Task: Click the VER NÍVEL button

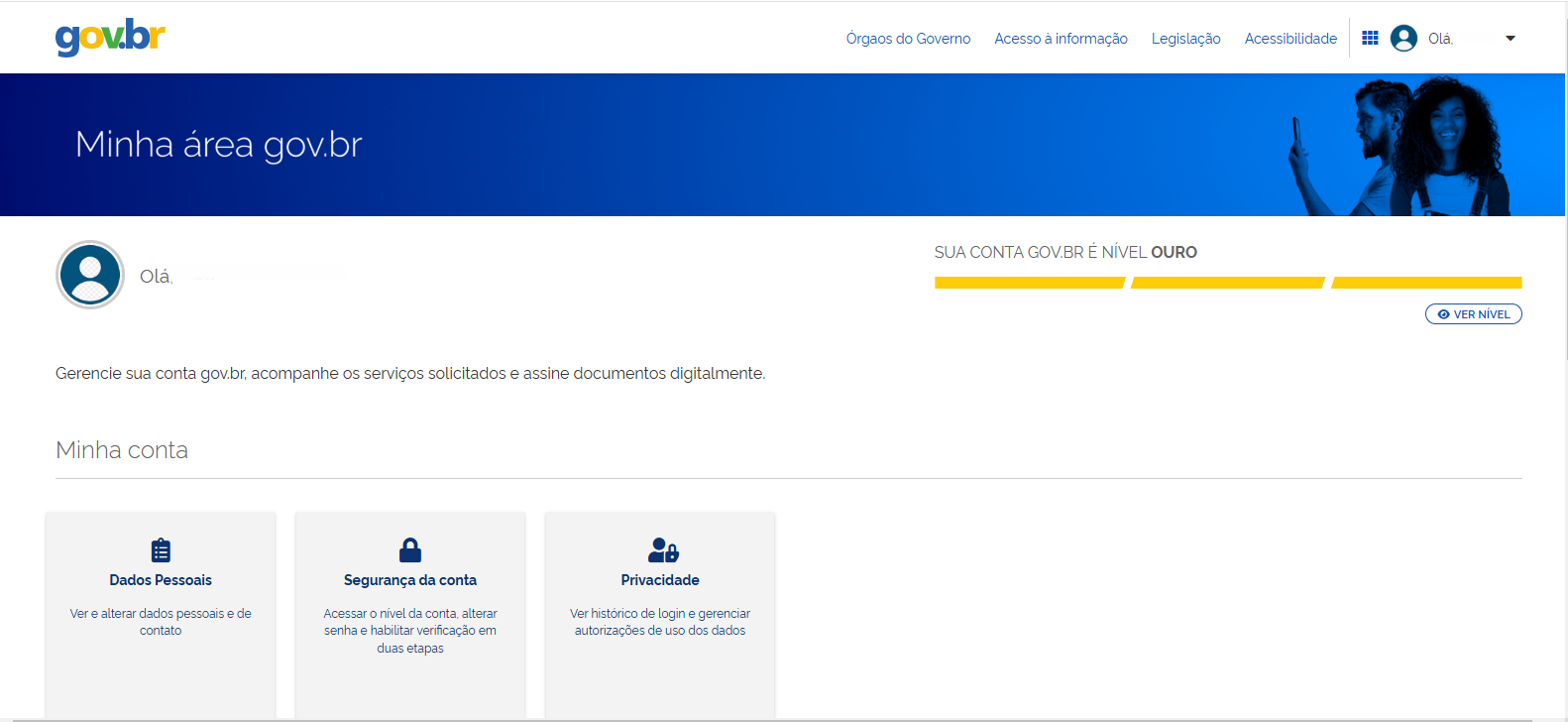Action: (1473, 314)
